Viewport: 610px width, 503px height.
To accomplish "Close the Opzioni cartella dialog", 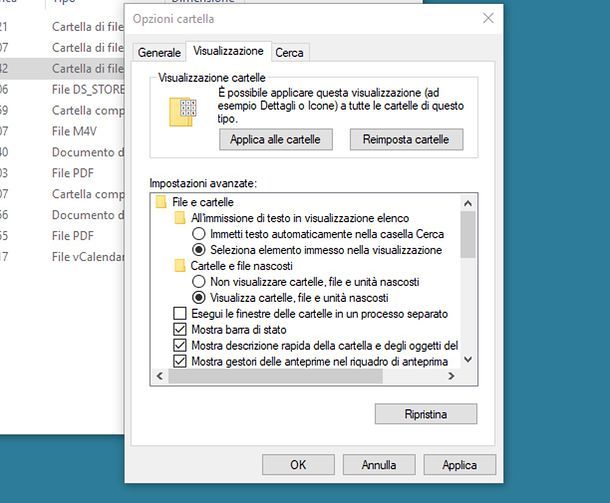I will point(488,18).
